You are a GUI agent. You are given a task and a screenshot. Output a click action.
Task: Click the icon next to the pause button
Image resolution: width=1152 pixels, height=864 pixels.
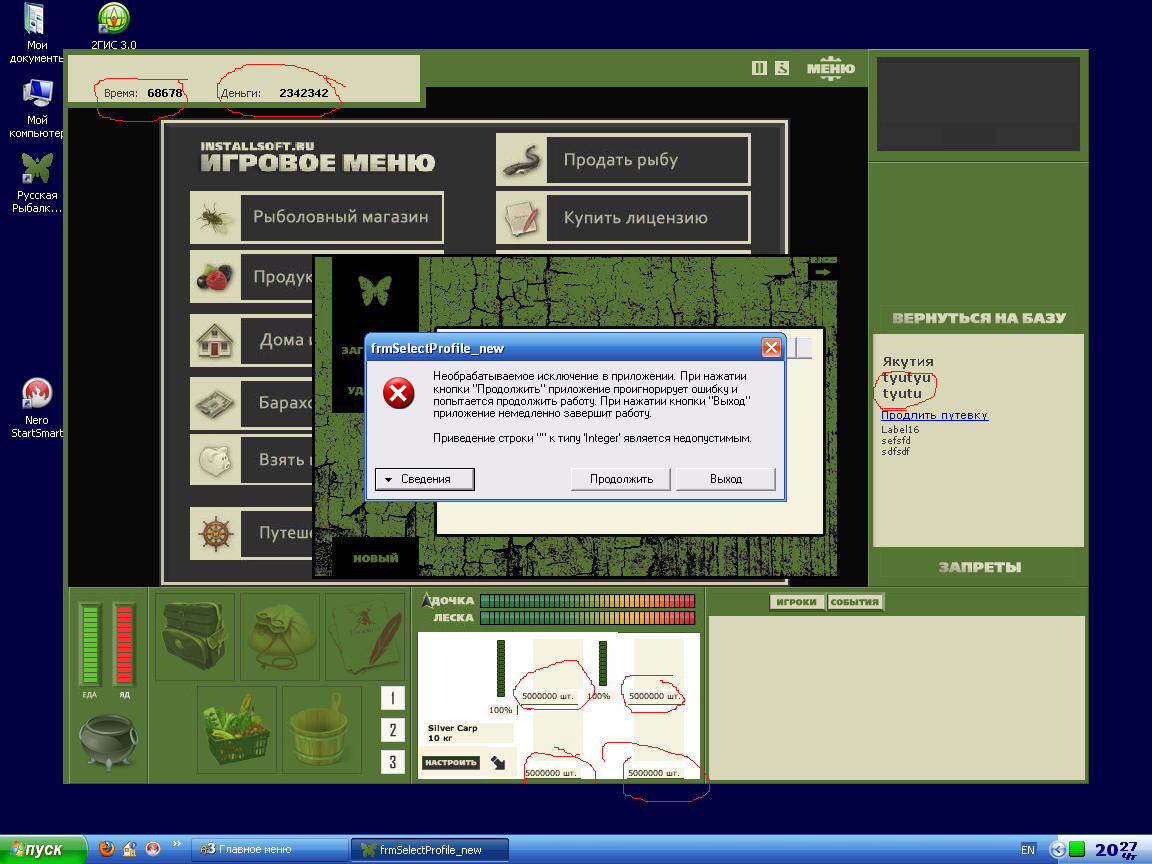pos(782,68)
